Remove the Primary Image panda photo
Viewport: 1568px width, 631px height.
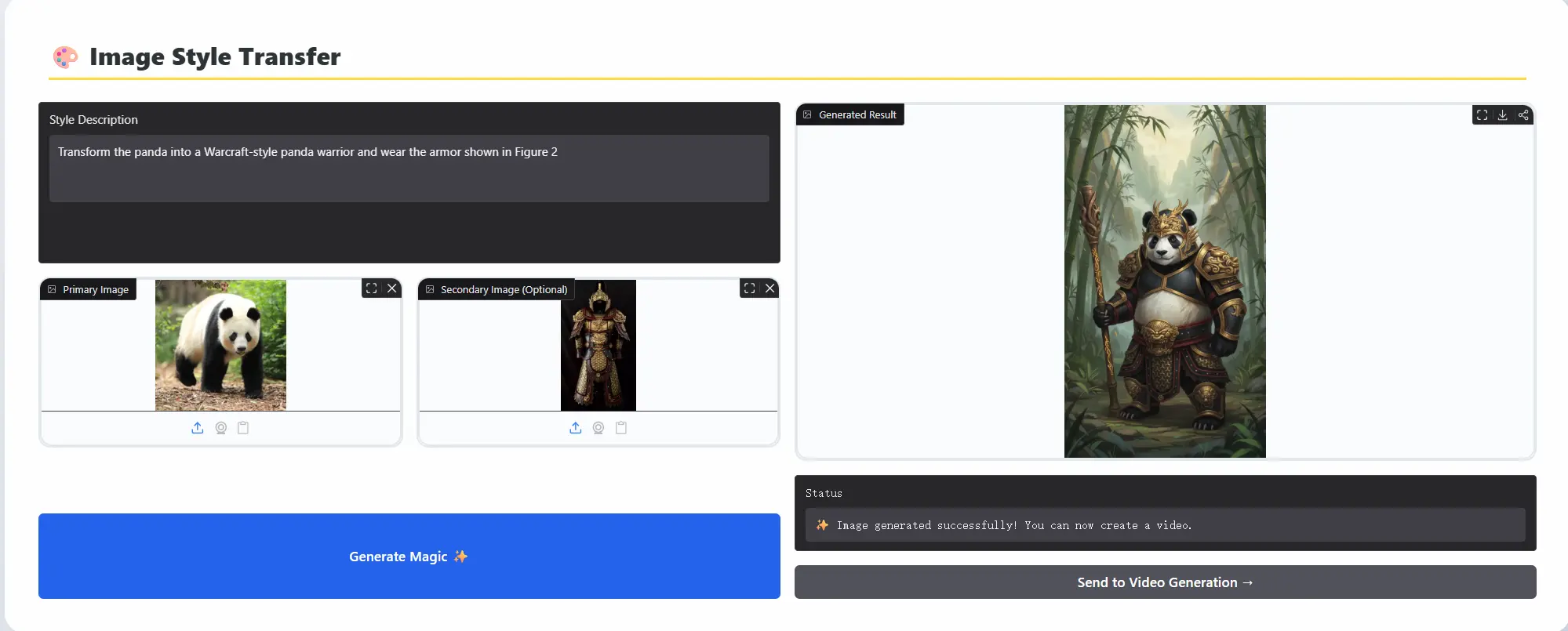coord(392,288)
